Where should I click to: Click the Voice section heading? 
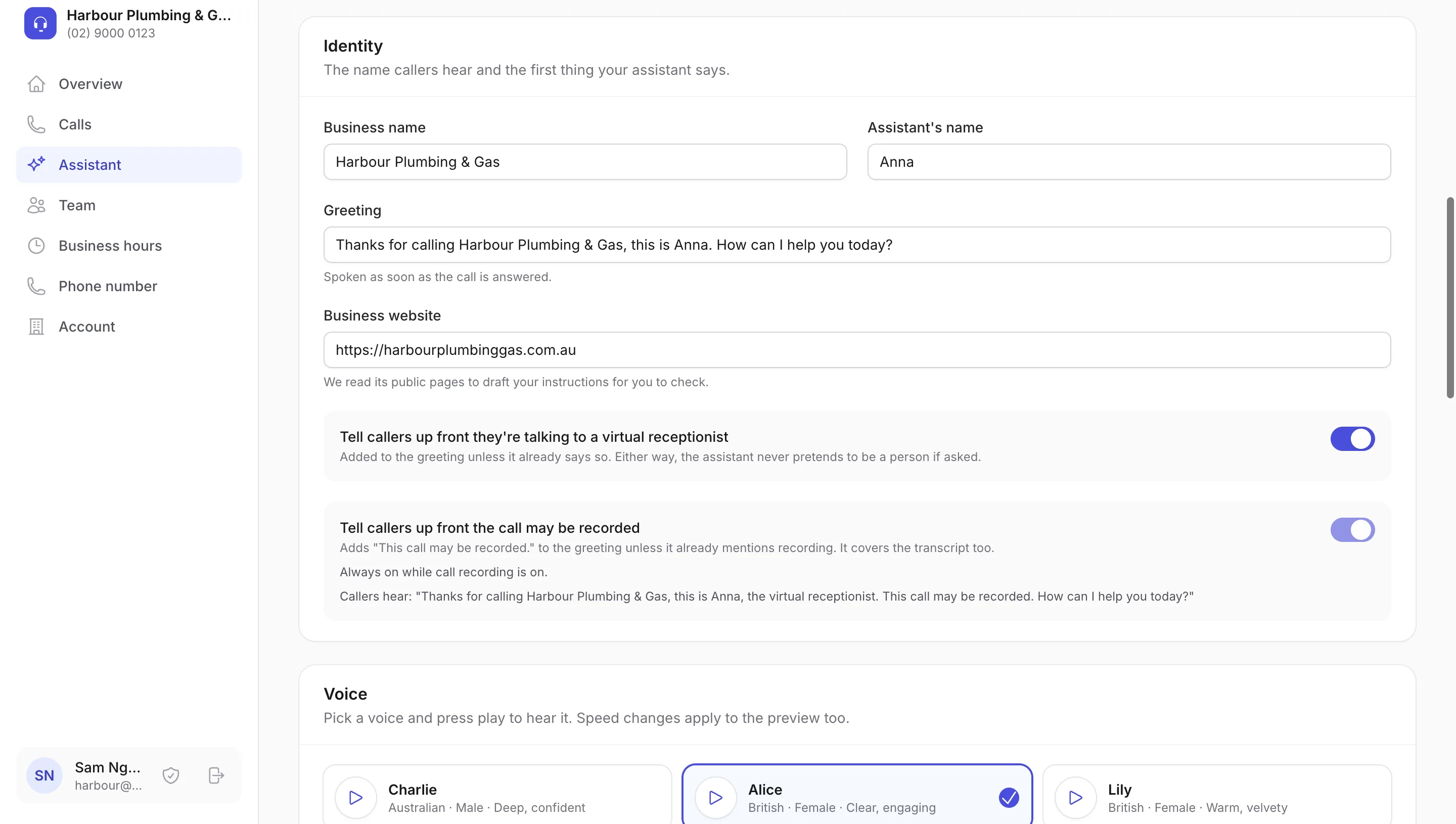[x=345, y=695]
